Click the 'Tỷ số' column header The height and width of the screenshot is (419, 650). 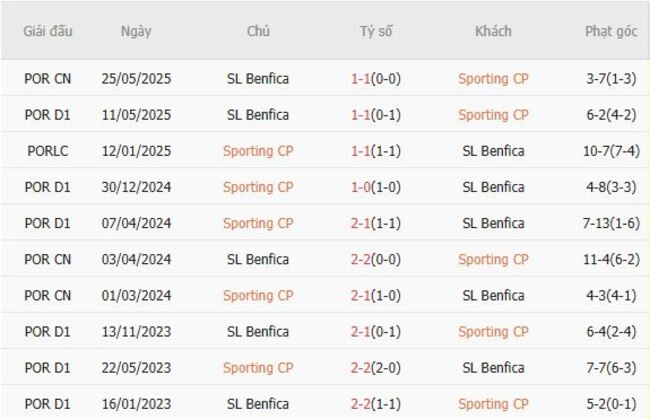[x=376, y=31]
